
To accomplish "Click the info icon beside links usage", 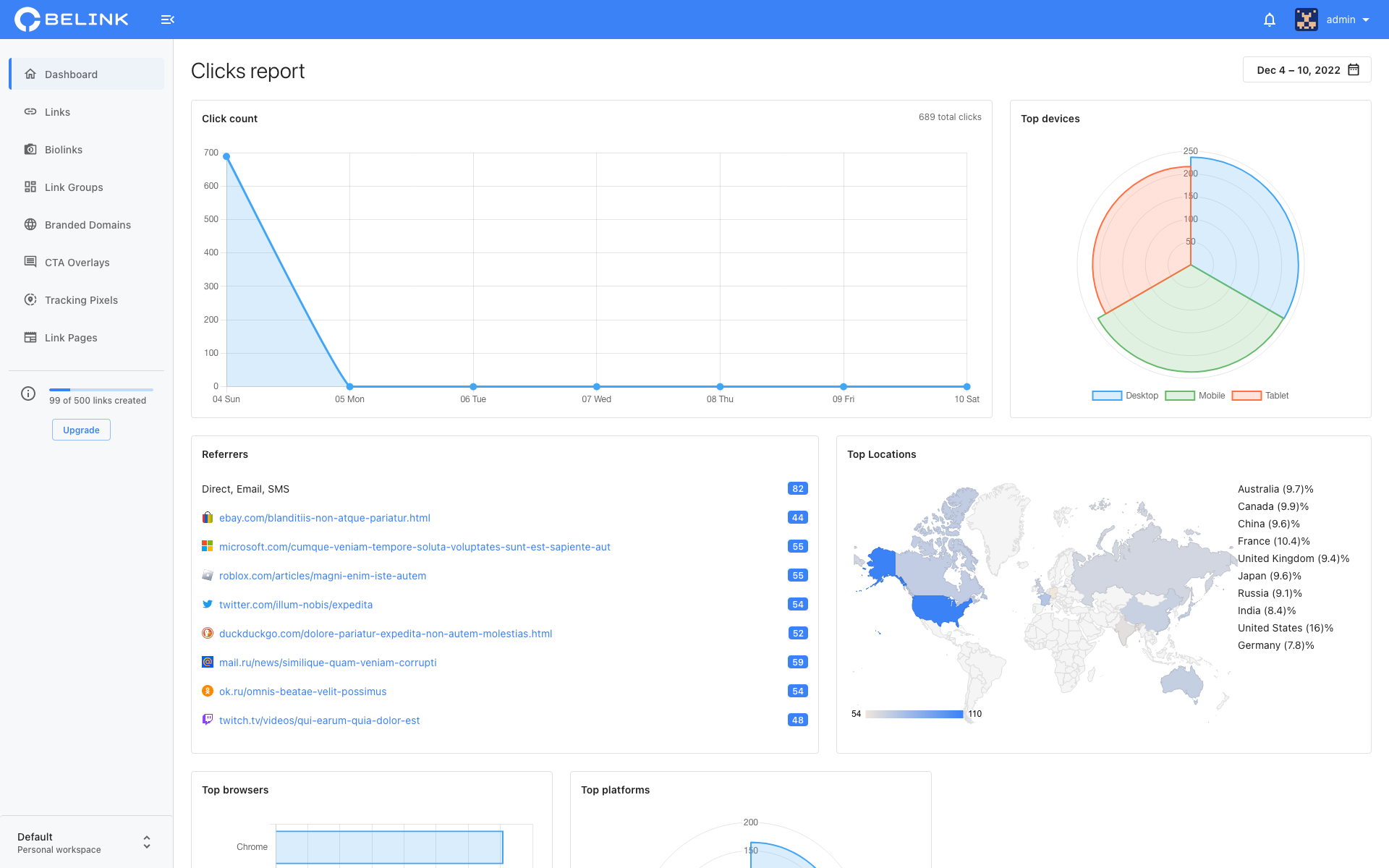I will click(28, 393).
